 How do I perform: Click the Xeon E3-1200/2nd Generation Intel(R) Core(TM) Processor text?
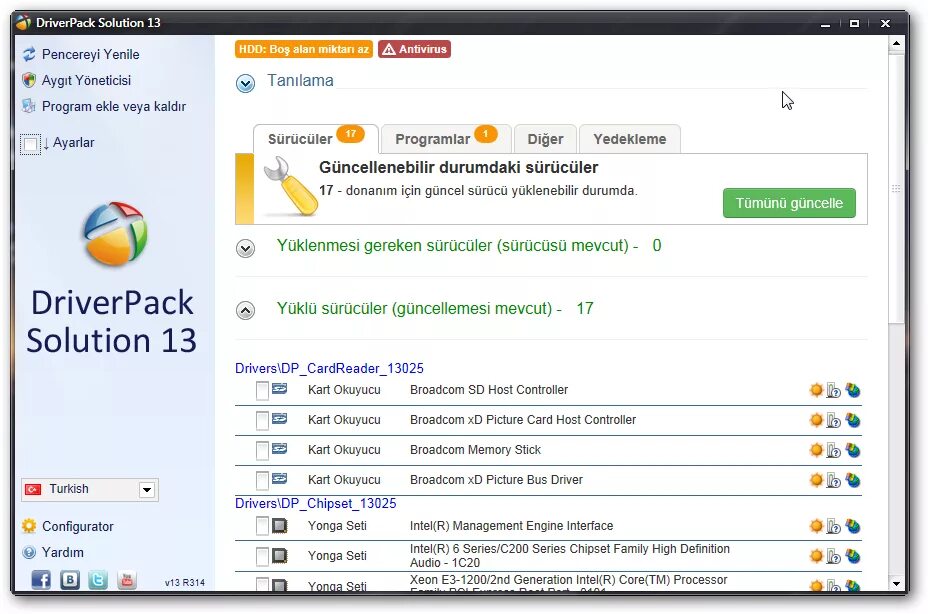[x=568, y=580]
